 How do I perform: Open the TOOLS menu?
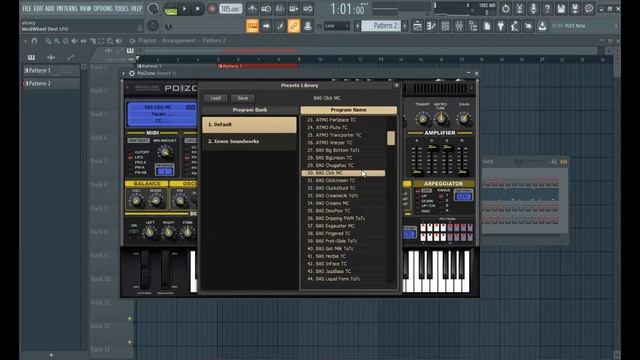121,8
